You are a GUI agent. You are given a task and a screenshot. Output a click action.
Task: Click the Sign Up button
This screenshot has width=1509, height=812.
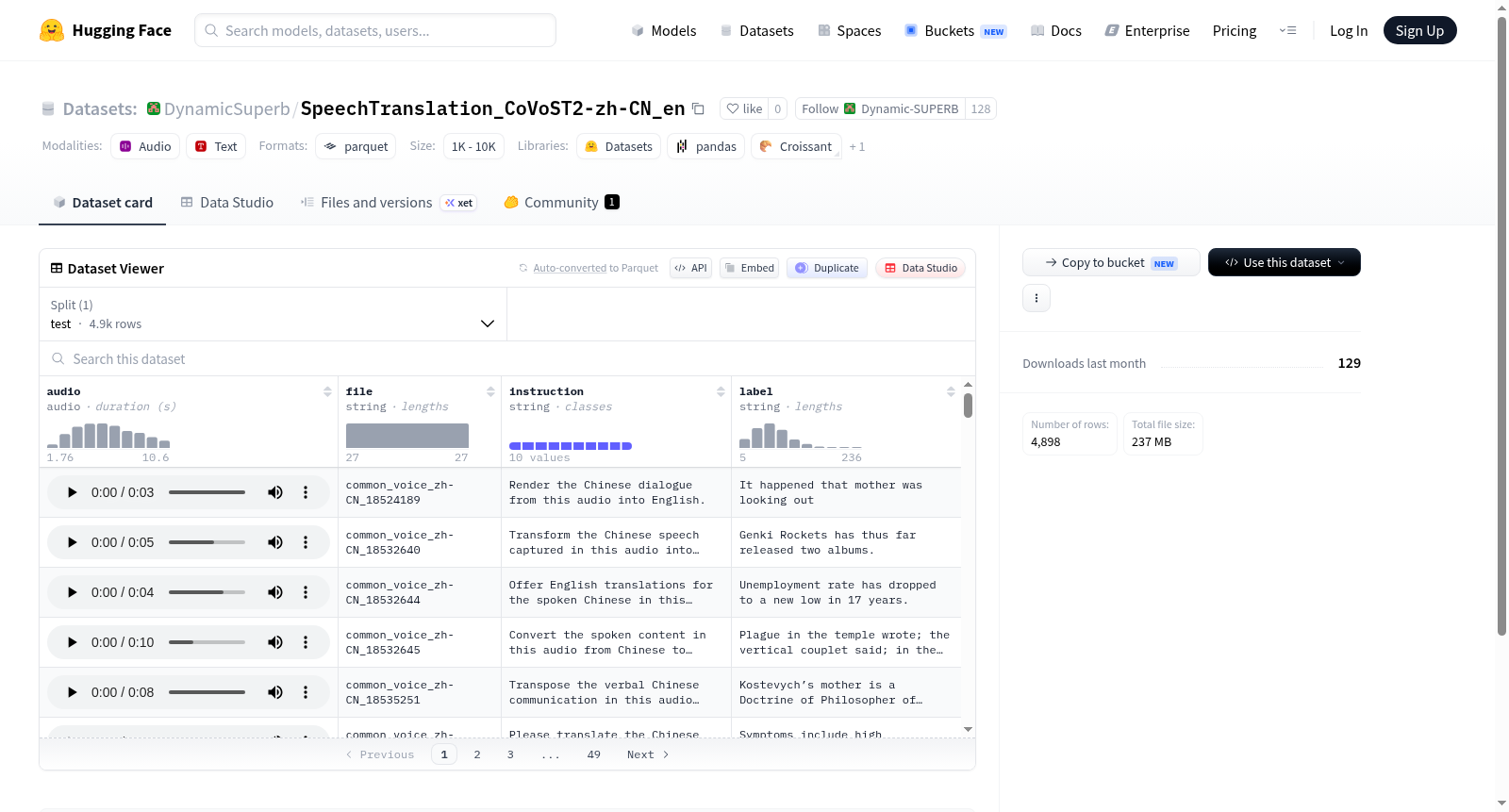tap(1419, 30)
